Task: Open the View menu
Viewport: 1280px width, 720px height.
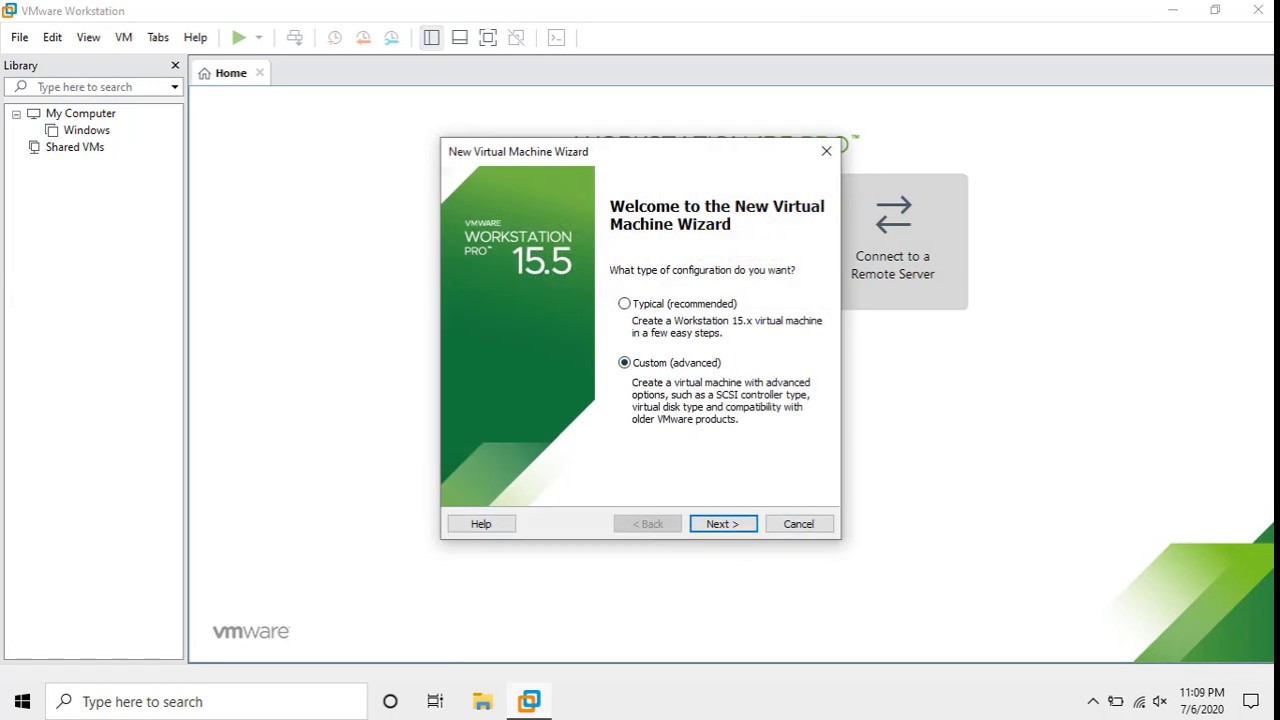Action: point(88,37)
